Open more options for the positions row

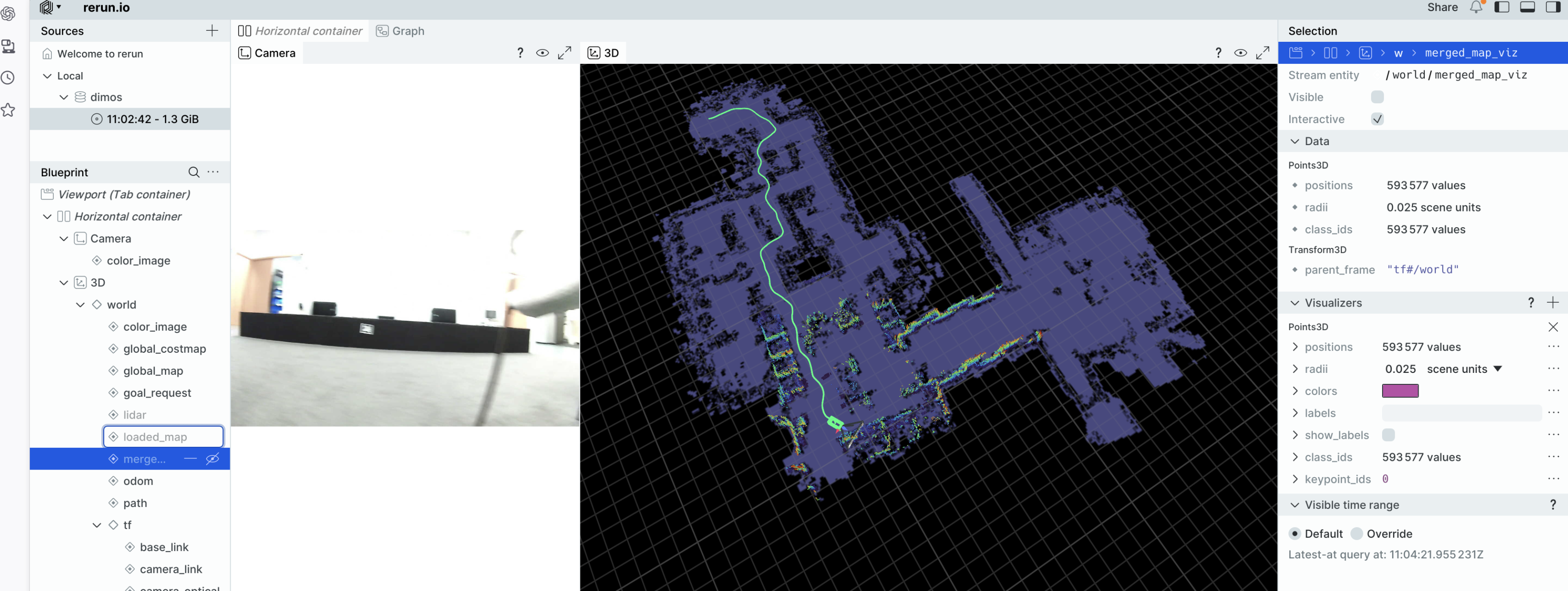tap(1553, 347)
